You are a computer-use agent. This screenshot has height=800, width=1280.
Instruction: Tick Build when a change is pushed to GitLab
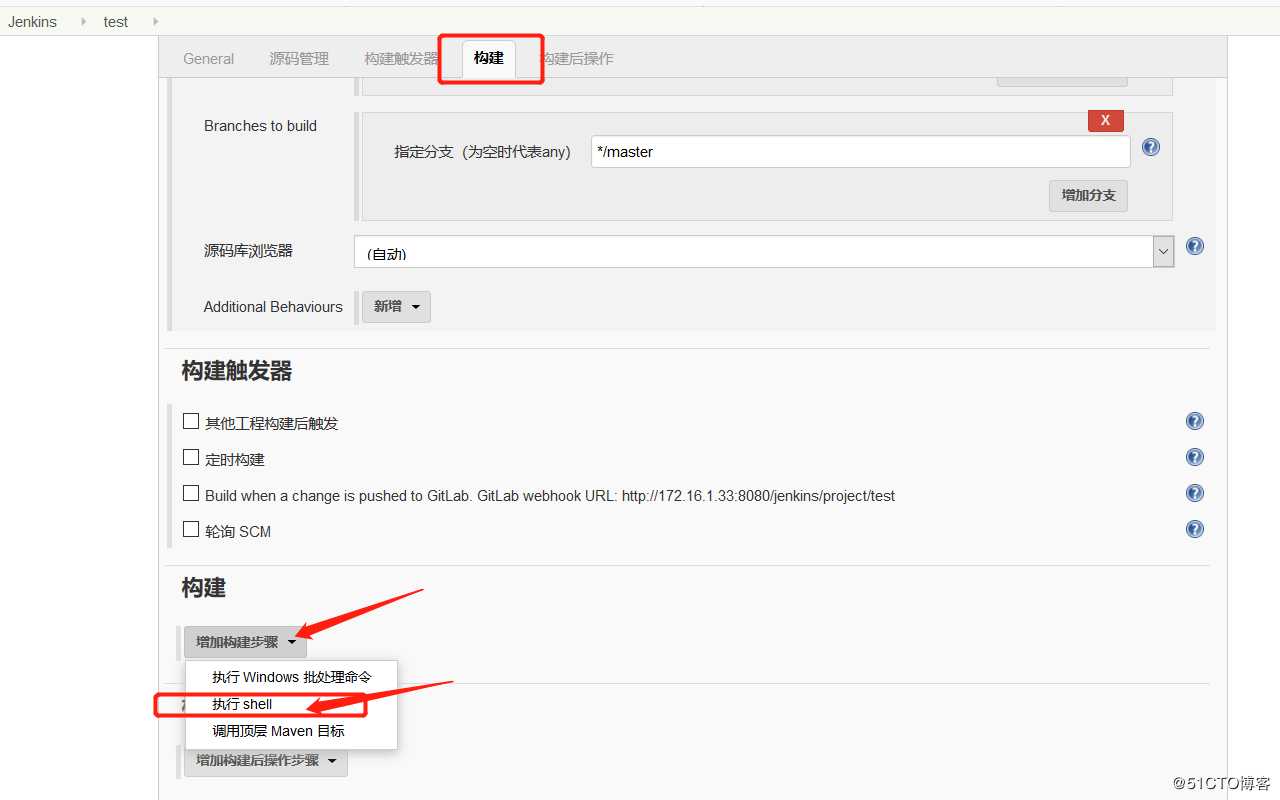point(191,493)
